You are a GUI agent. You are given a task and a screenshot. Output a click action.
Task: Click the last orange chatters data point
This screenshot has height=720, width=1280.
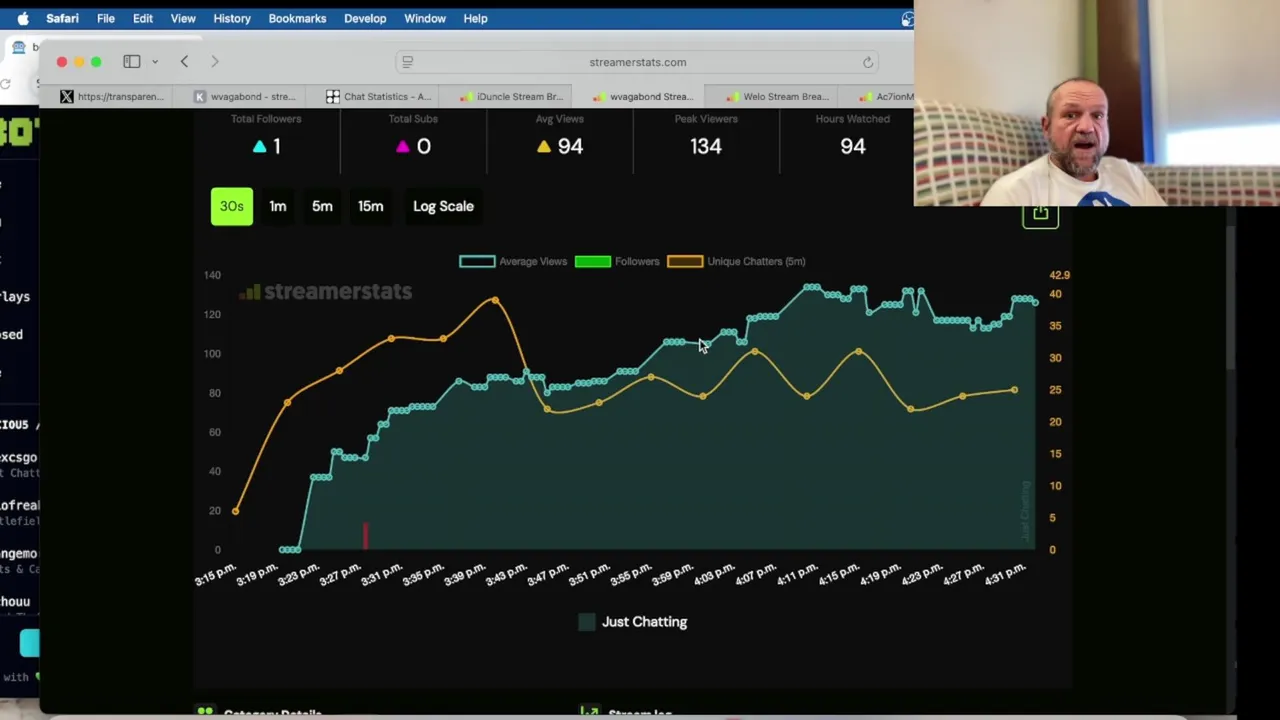coord(1014,390)
